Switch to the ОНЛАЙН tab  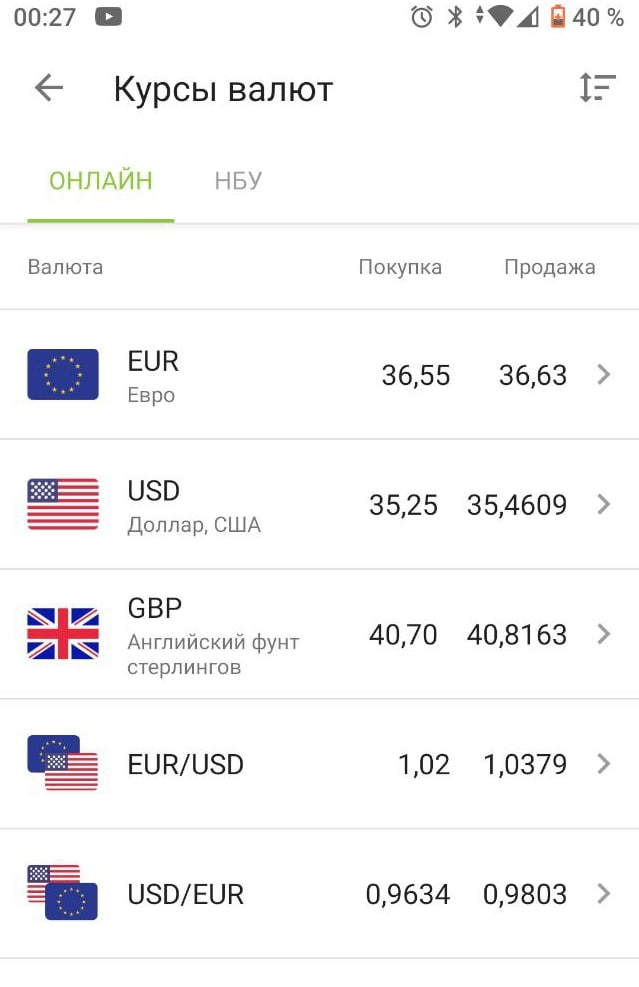101,181
